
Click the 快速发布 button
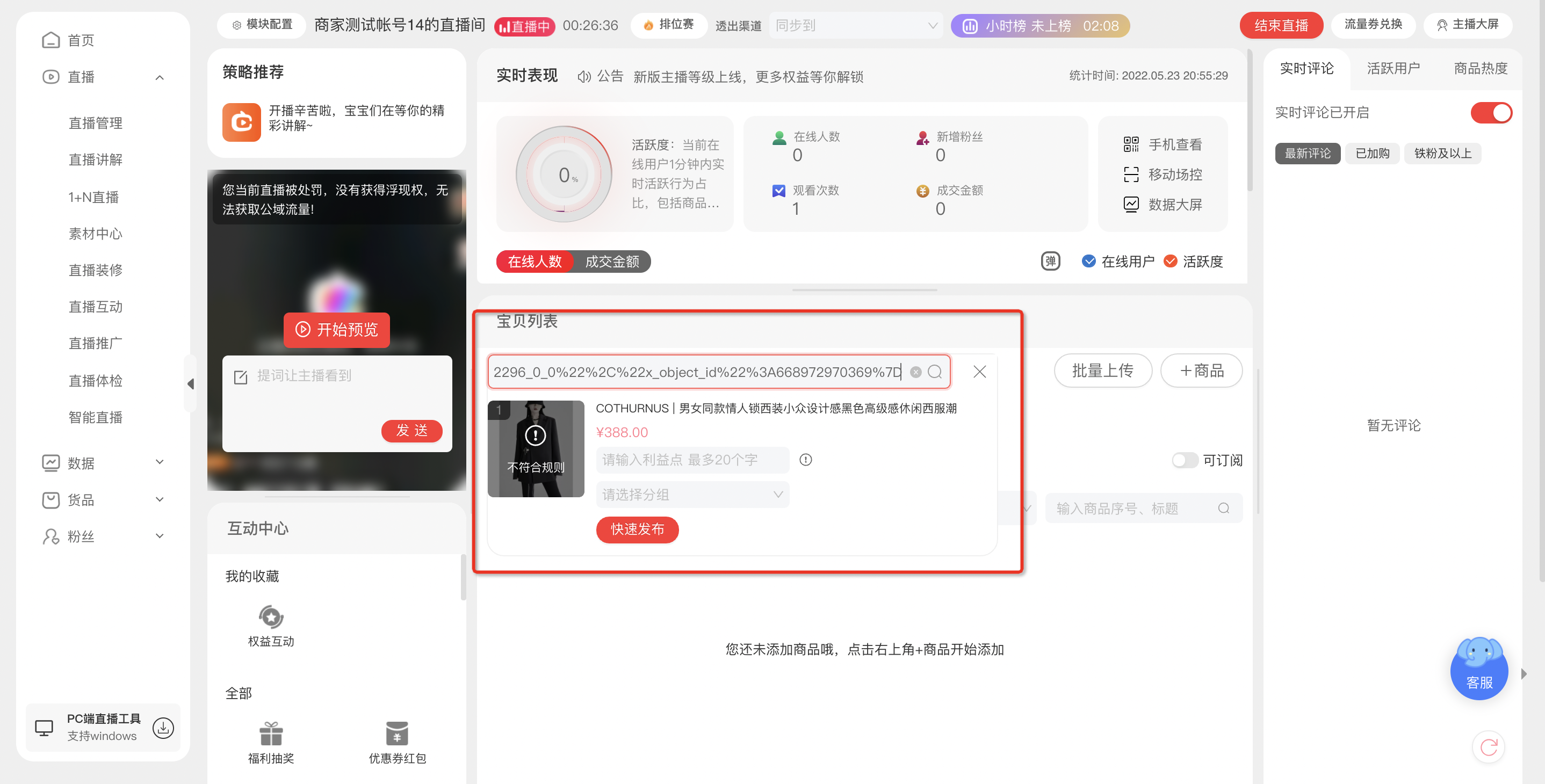[637, 529]
